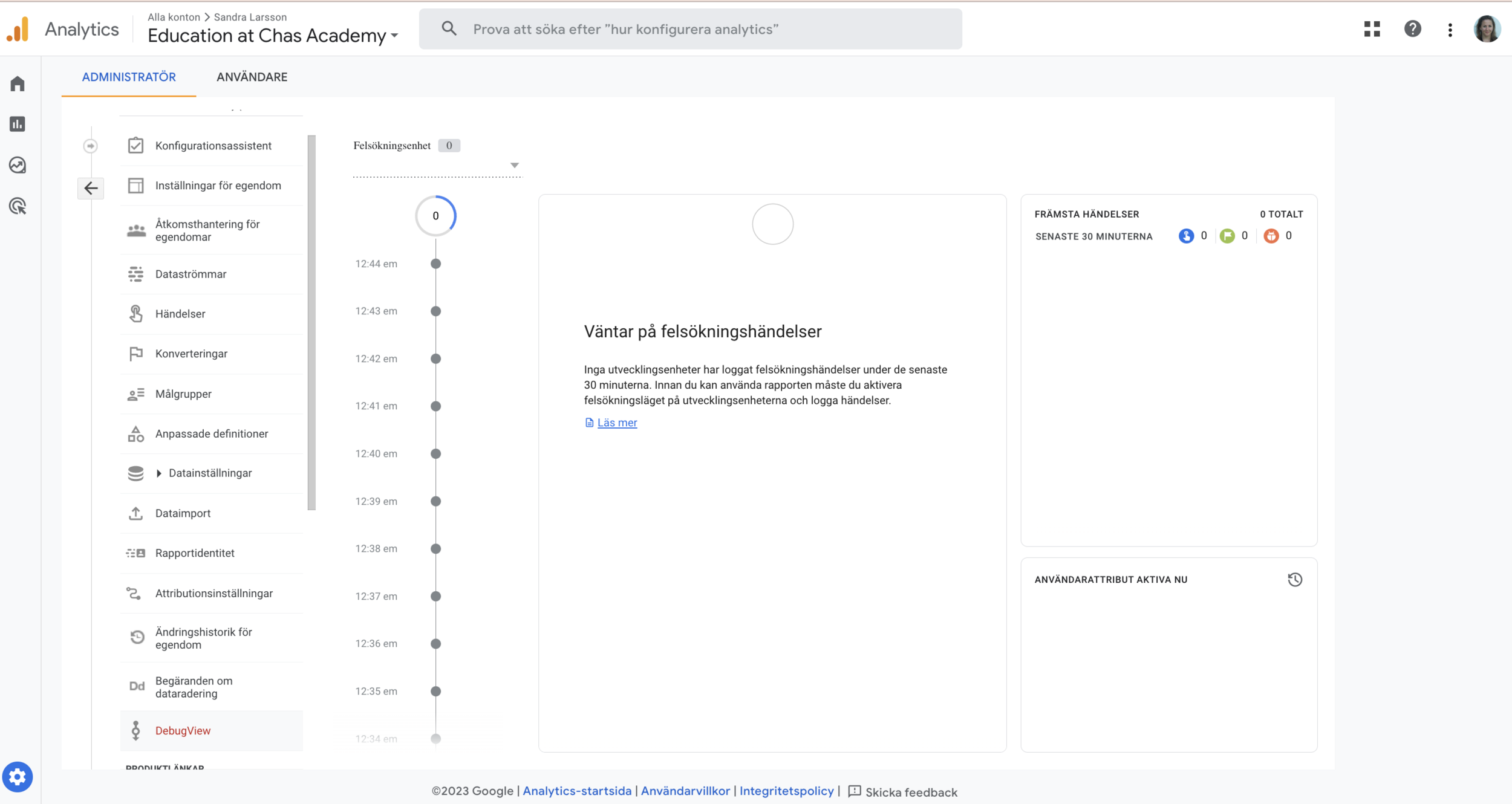This screenshot has width=1512, height=804.
Task: Open the Advertising target icon in sidebar
Action: 18,206
